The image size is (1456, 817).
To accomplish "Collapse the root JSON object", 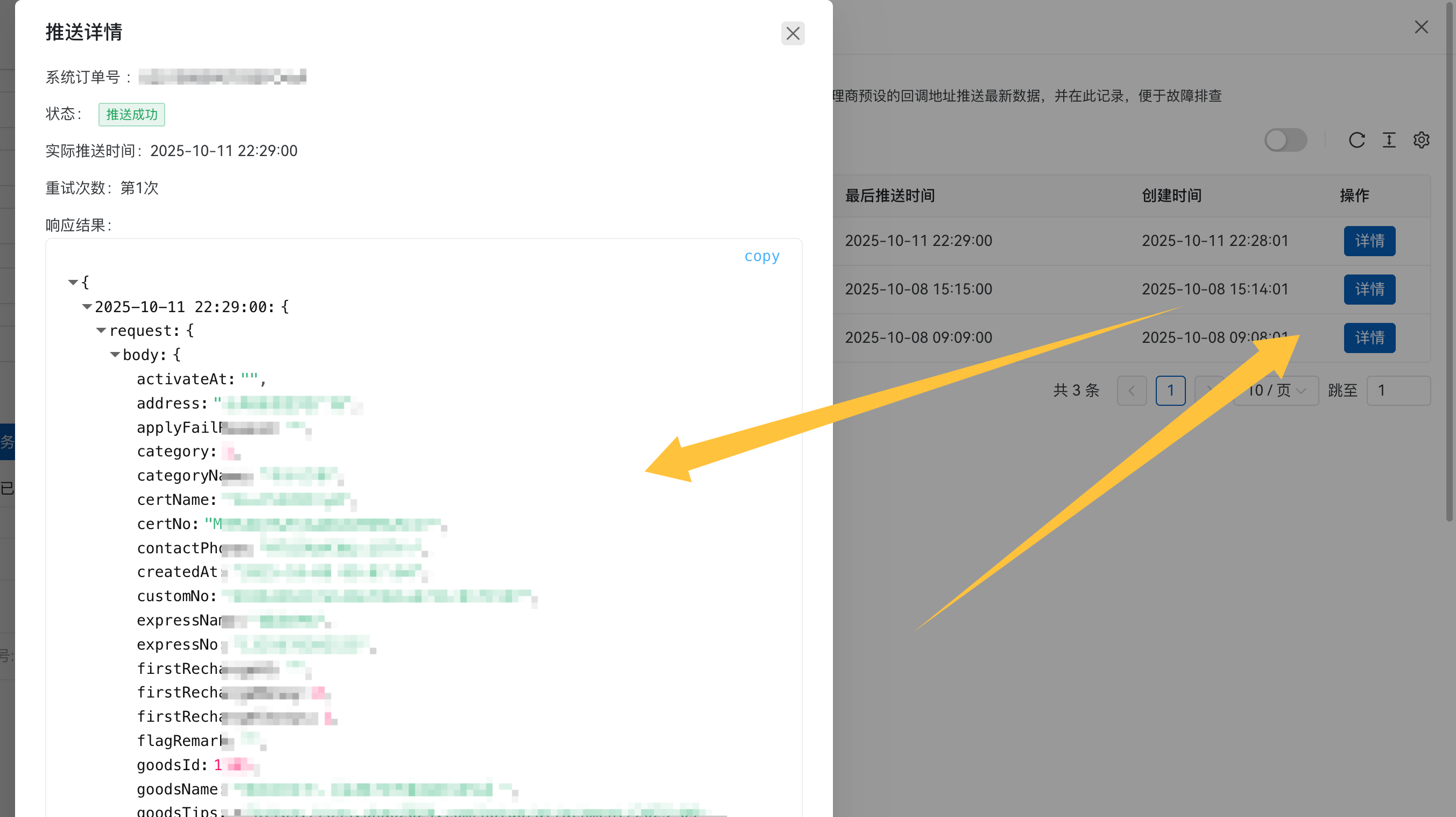I will [73, 282].
